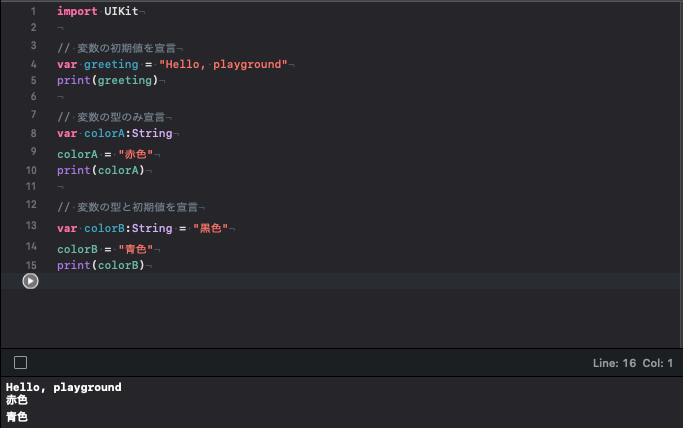Click the "Hello, playground" string literal
This screenshot has width=683, height=428.
click(x=223, y=64)
